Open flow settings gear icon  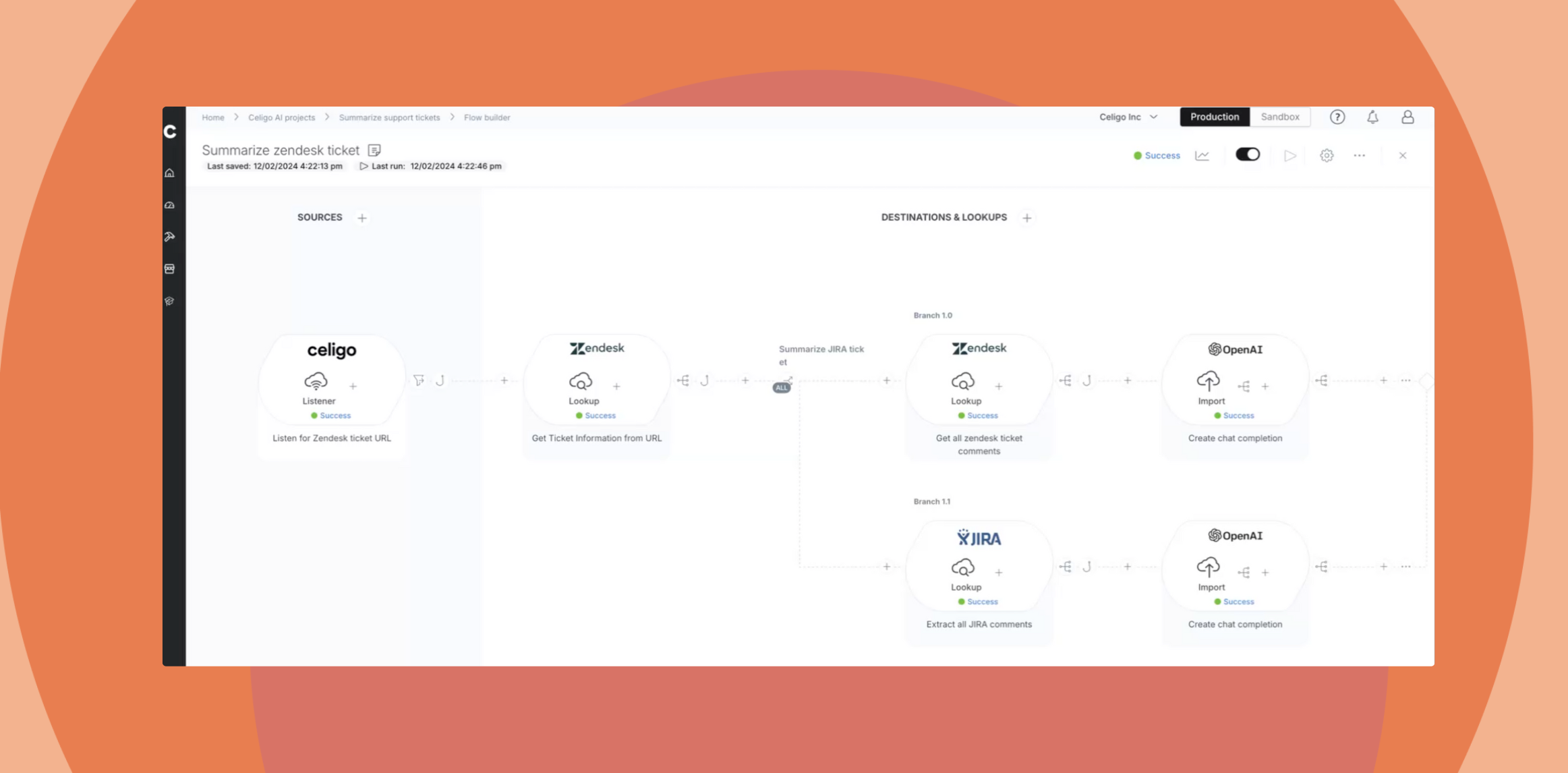point(1327,156)
